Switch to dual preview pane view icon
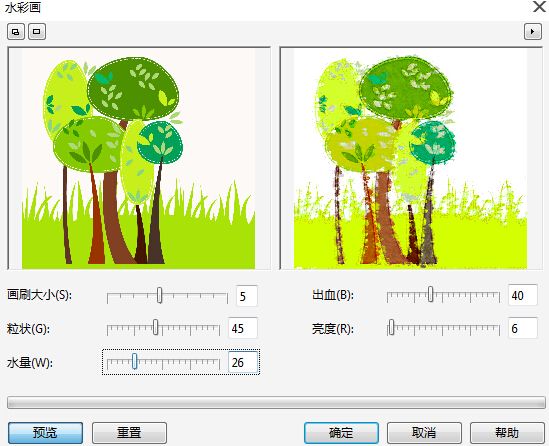 [x=16, y=32]
